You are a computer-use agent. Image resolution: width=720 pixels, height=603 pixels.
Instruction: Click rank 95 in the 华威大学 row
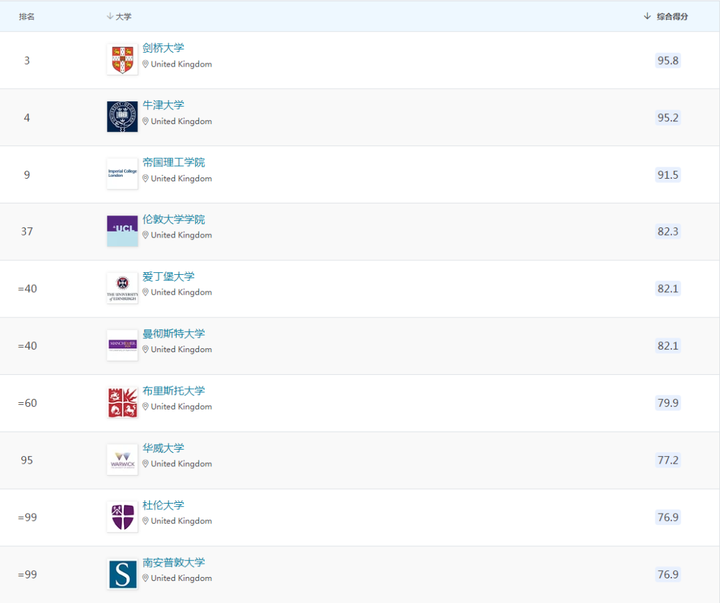(27, 460)
